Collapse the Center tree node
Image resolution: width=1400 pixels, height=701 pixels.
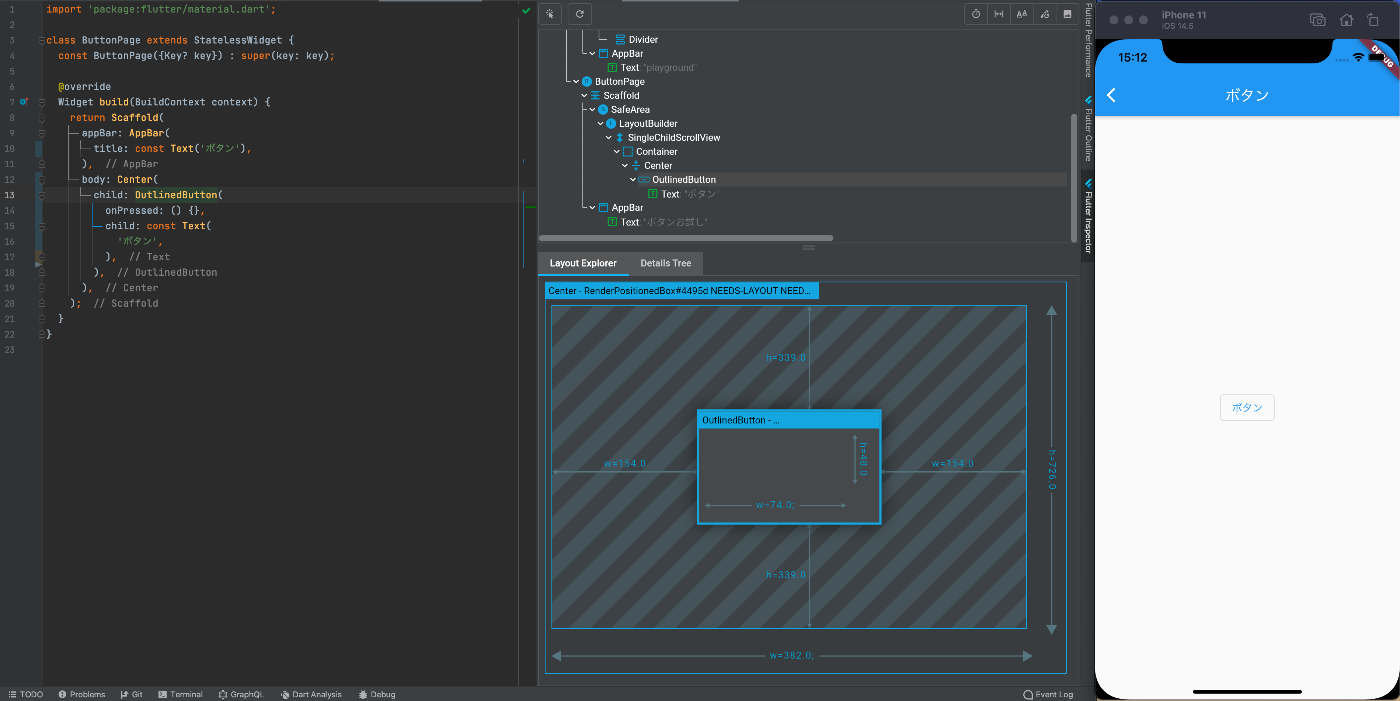coord(625,166)
